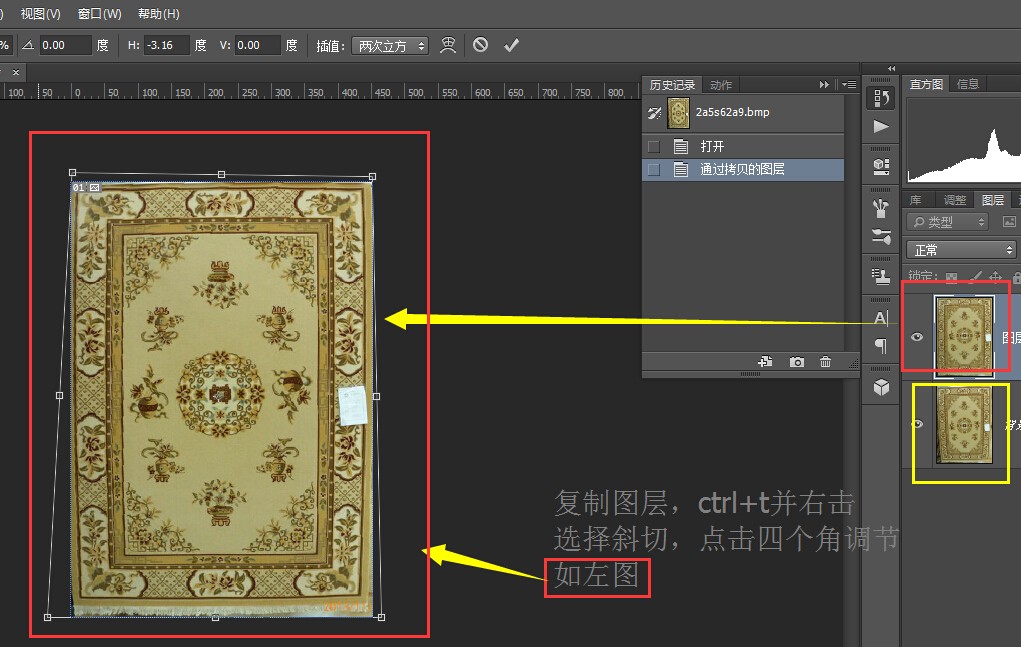Switch to warp mode icon in options bar
Image resolution: width=1021 pixels, height=647 pixels.
pos(449,45)
